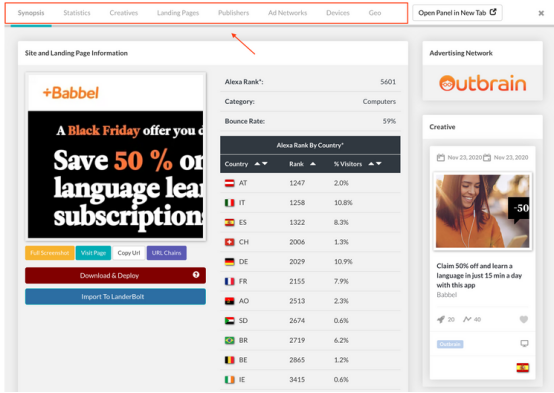Click the first calendar icon for Nov 23, 2020
The image size is (554, 393).
pyautogui.click(x=441, y=158)
